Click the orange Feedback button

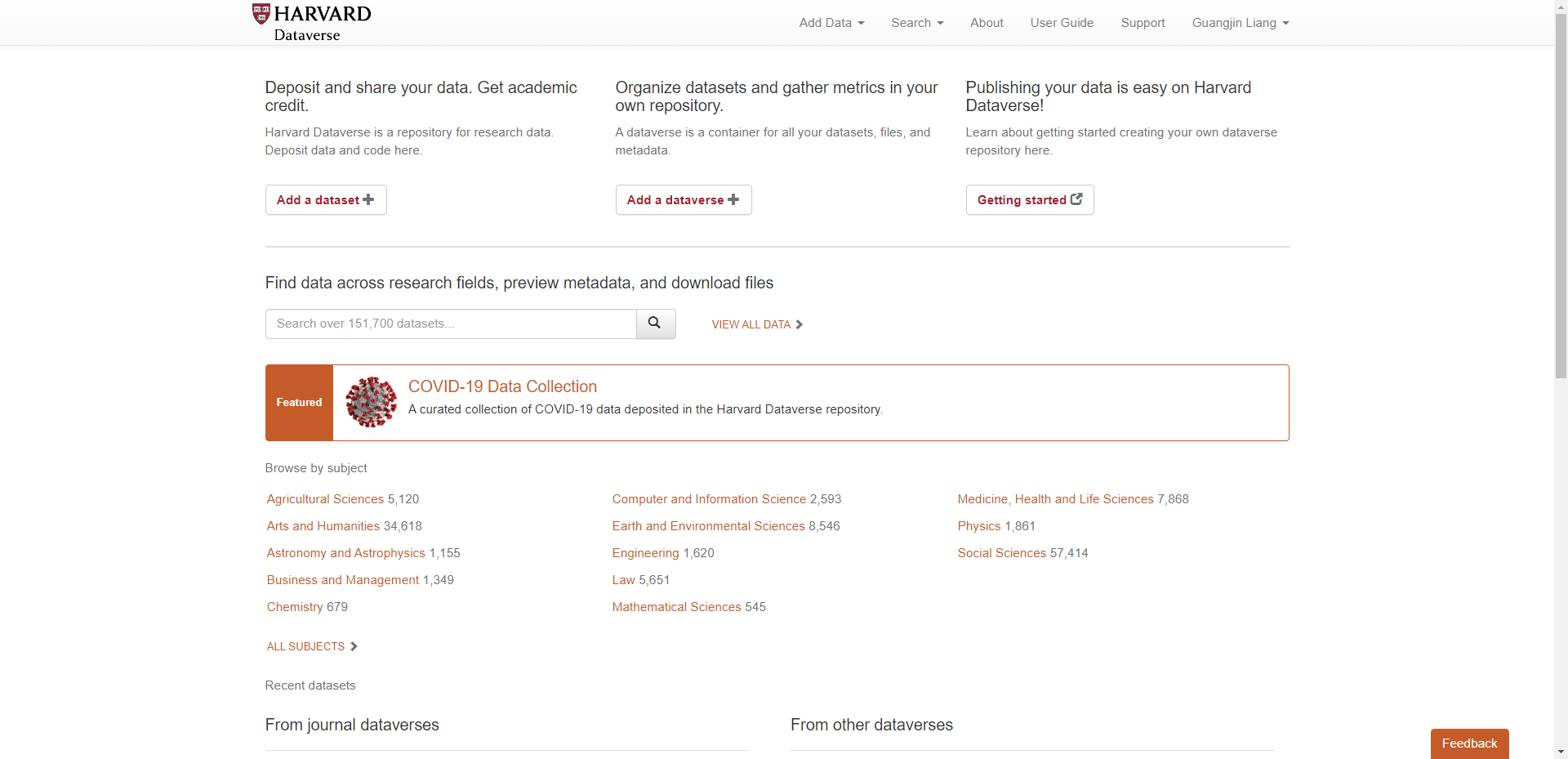pos(1469,743)
